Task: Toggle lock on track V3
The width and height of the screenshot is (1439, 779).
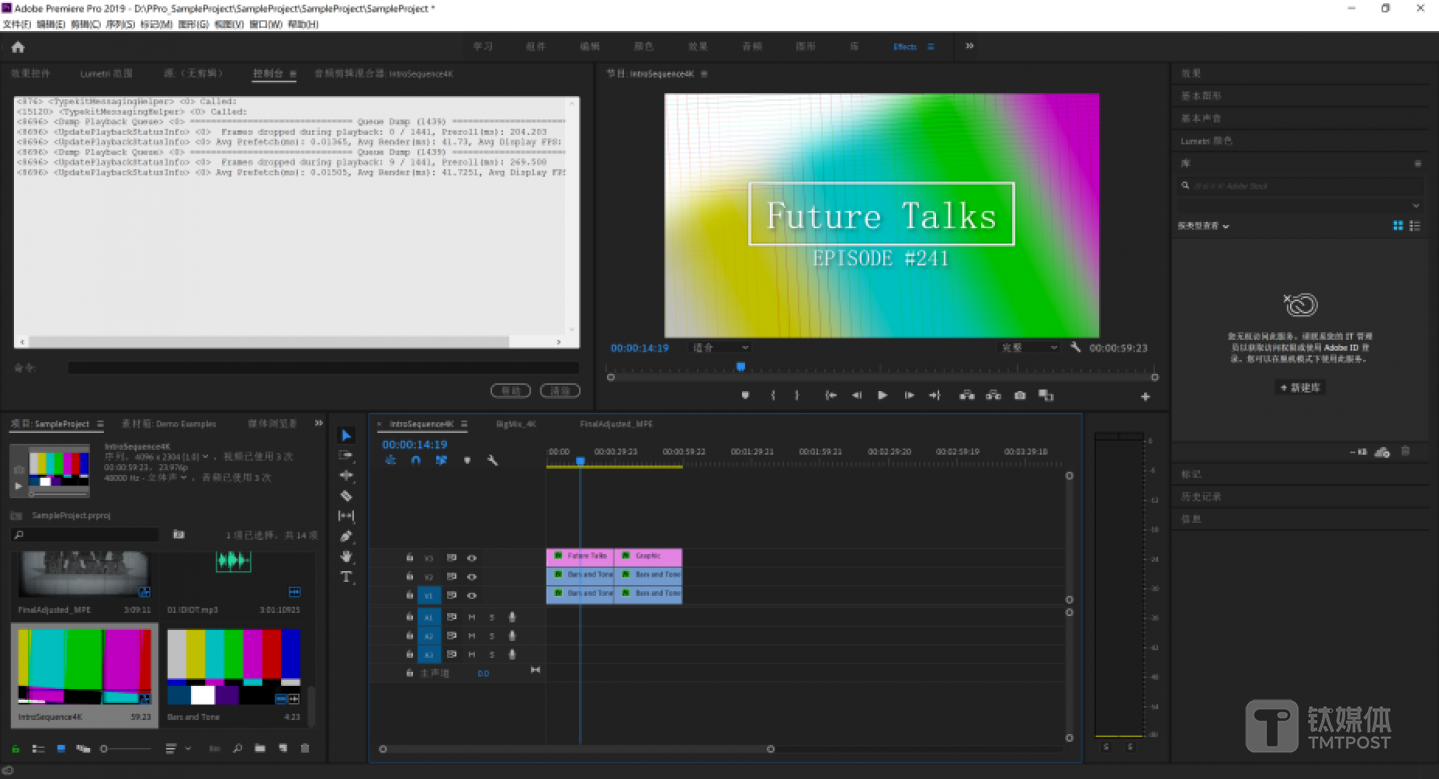Action: click(x=409, y=558)
